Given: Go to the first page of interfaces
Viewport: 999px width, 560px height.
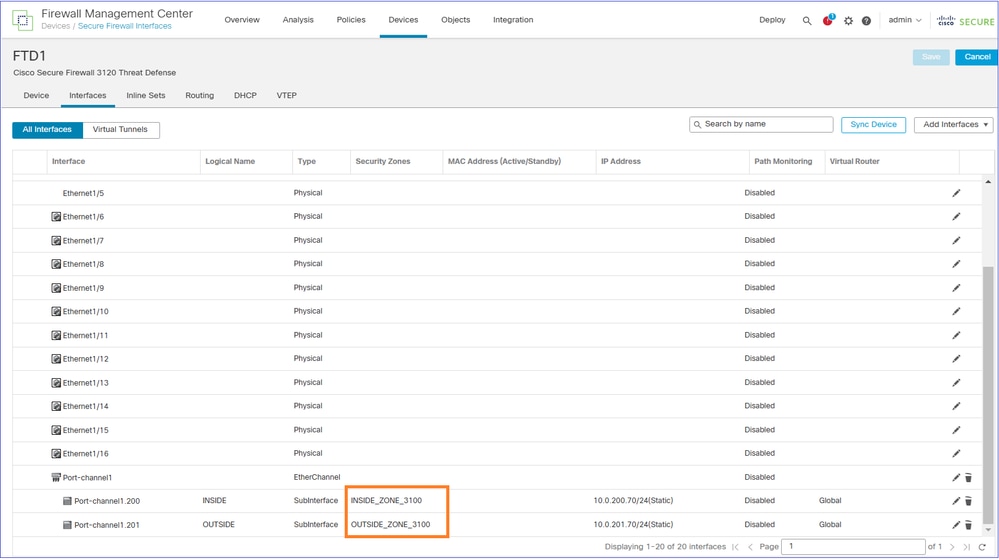Looking at the screenshot, I should pyautogui.click(x=735, y=547).
